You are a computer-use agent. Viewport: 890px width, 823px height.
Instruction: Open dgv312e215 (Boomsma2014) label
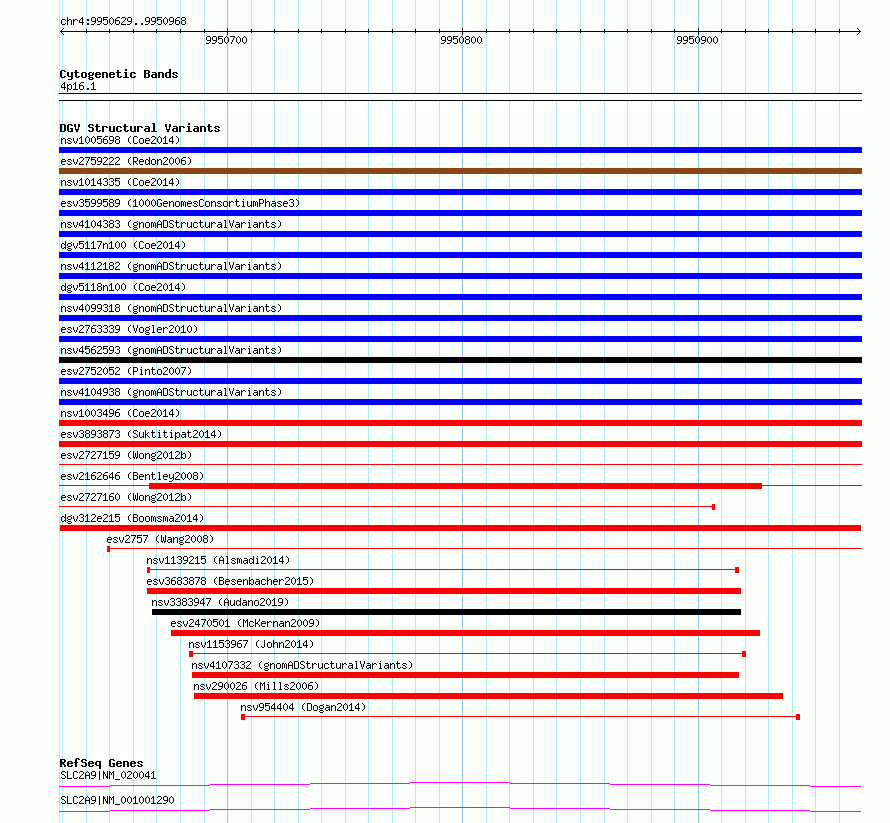(x=132, y=518)
